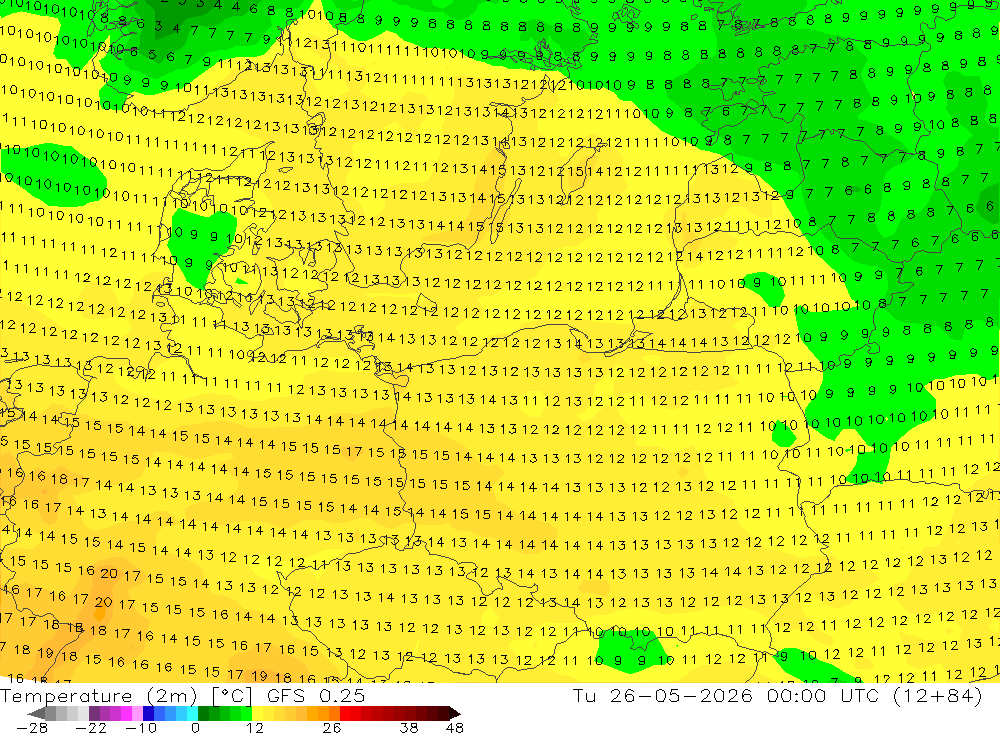Screen dimensions: 1000x733
Task: Click the '0' legend value
Action: click(196, 727)
